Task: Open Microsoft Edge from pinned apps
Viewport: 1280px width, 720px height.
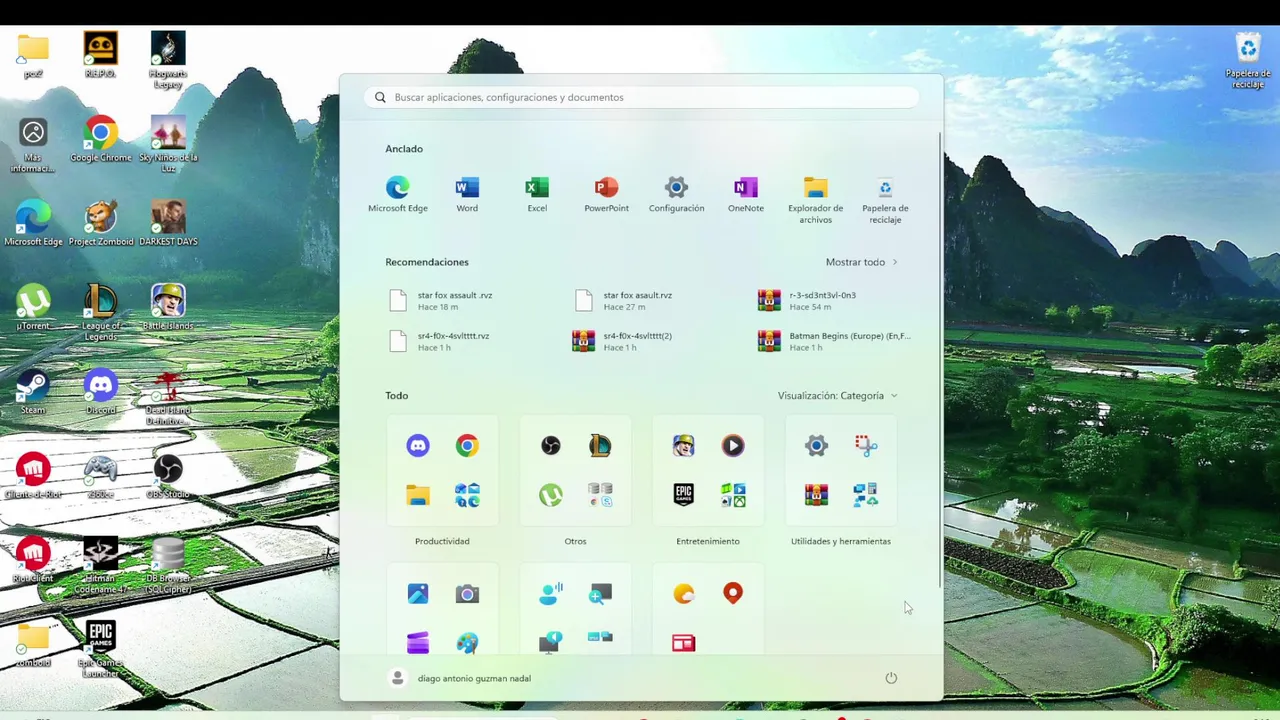Action: [397, 194]
